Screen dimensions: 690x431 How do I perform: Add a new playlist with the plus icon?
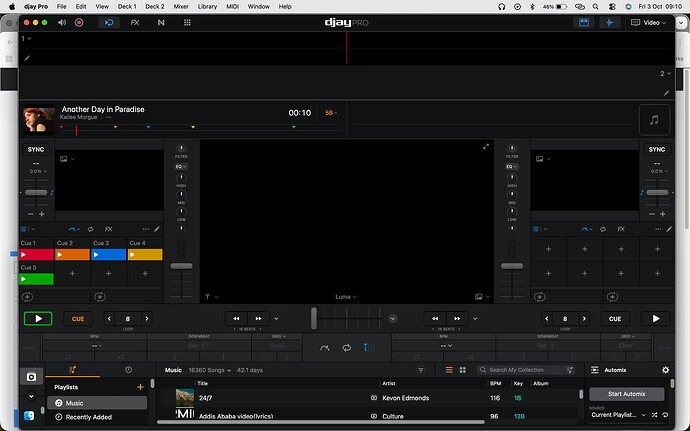[x=140, y=386]
